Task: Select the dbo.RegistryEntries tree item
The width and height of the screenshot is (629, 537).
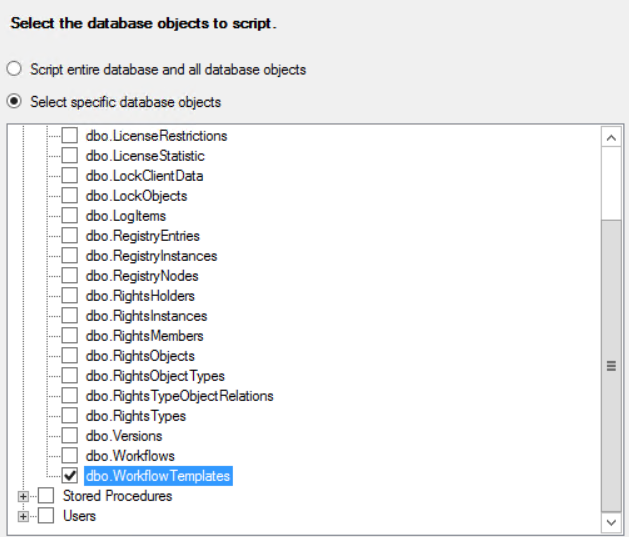Action: tap(142, 236)
